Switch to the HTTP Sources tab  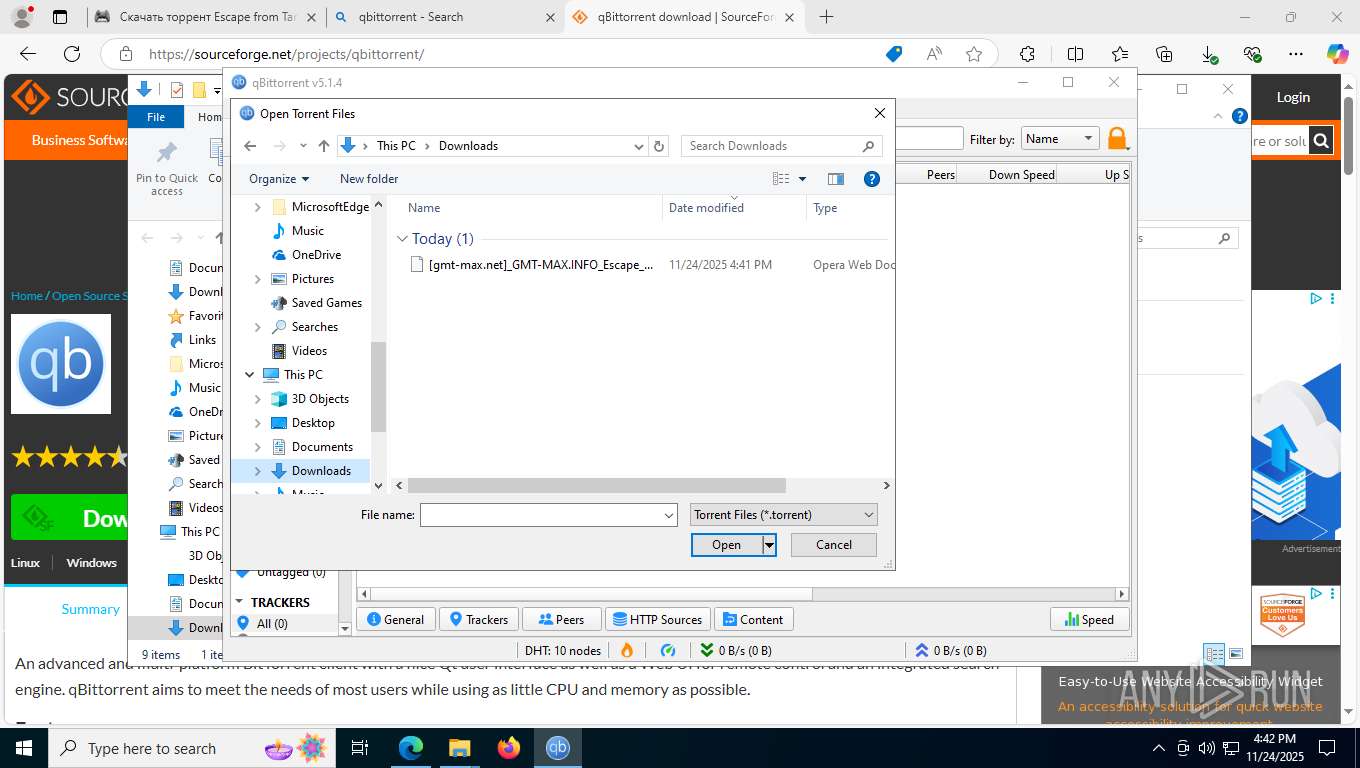[x=657, y=619]
